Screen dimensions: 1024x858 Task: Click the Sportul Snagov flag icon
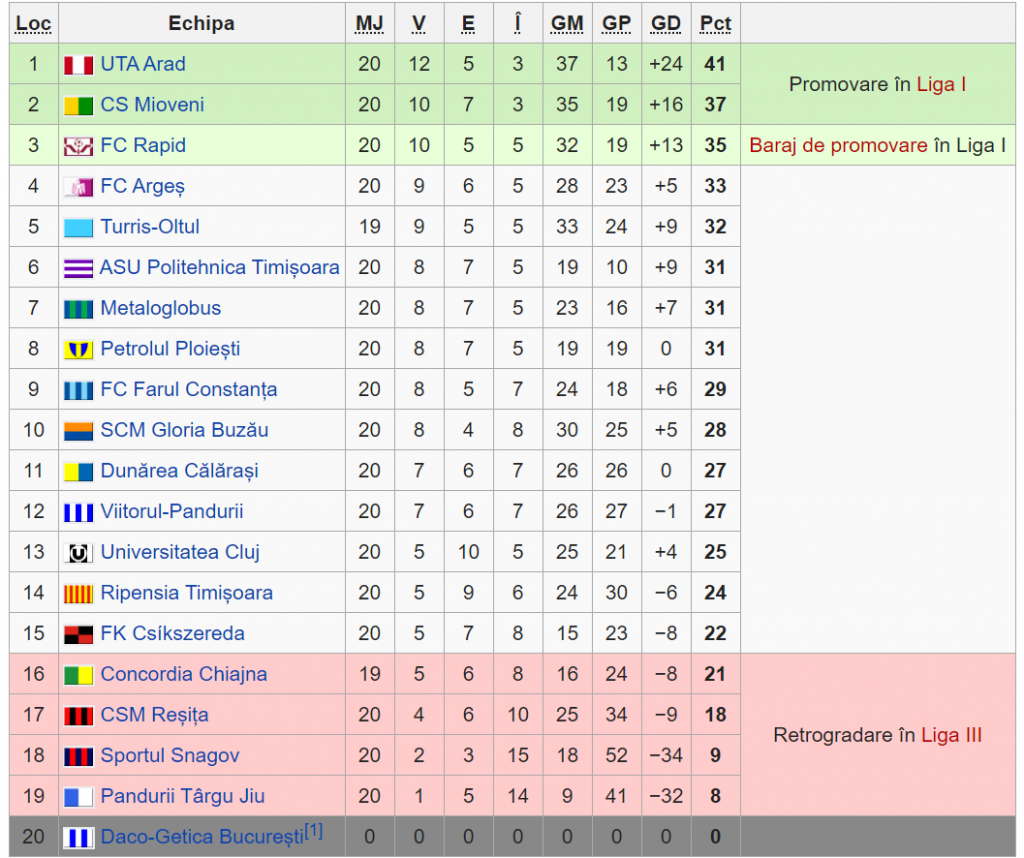pyautogui.click(x=78, y=757)
